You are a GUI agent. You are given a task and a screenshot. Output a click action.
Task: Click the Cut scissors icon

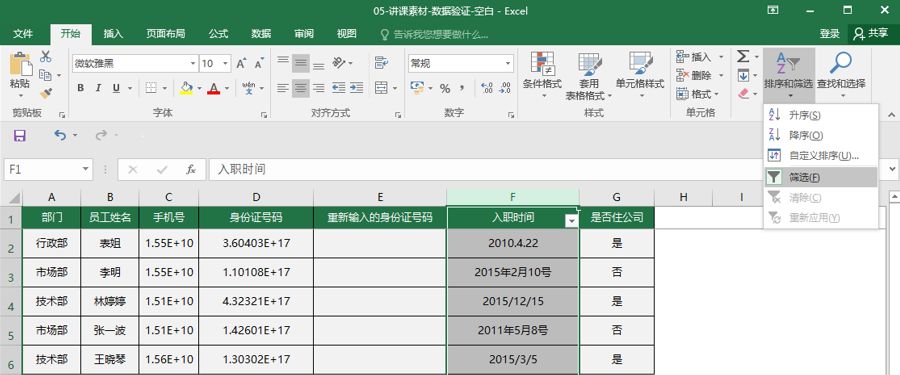pyautogui.click(x=45, y=57)
